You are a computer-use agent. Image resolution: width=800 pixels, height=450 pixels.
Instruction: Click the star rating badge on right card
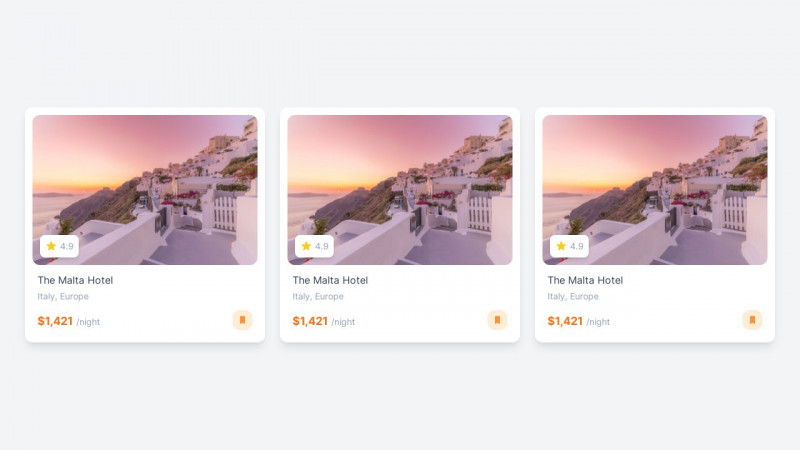pos(569,246)
